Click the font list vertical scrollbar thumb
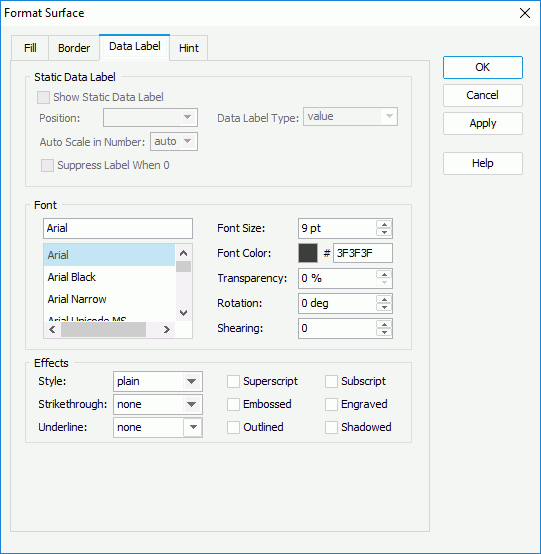 [x=183, y=267]
